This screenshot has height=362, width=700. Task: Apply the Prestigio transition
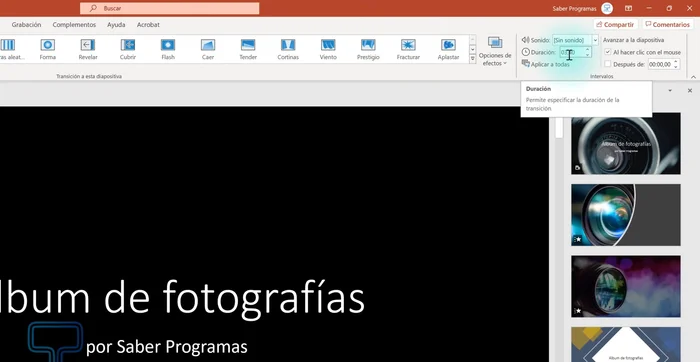click(x=368, y=49)
